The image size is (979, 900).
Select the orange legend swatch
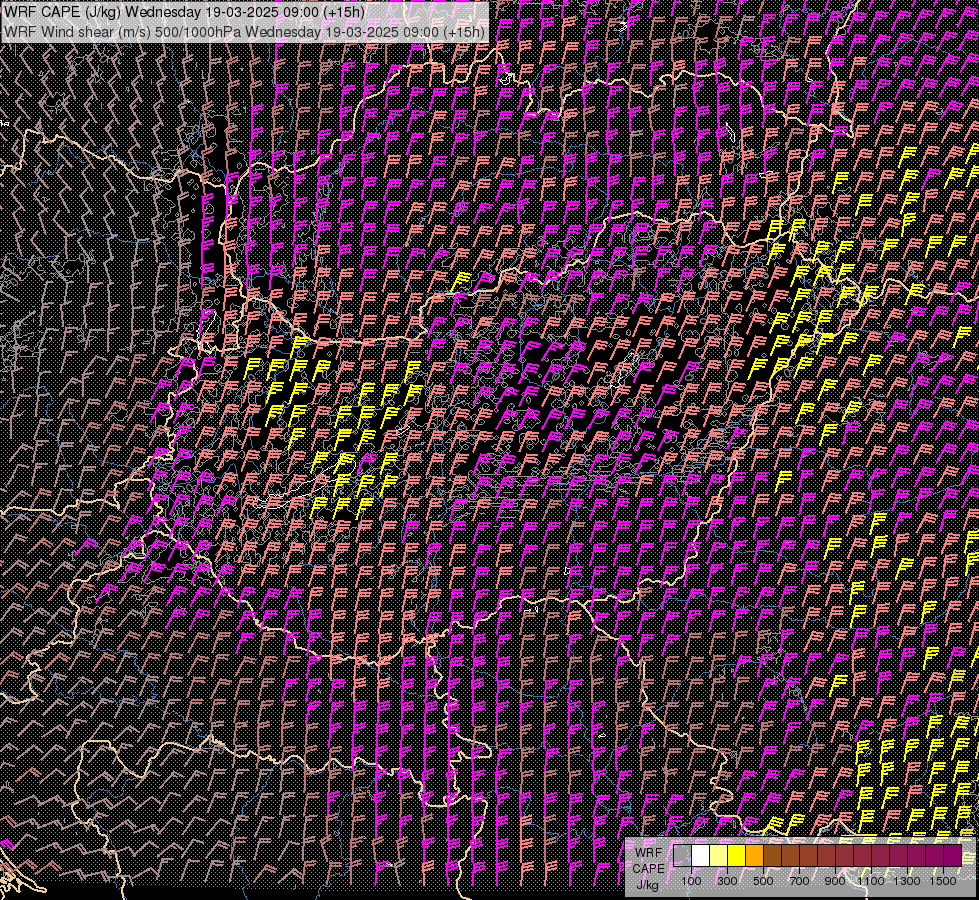point(754,855)
